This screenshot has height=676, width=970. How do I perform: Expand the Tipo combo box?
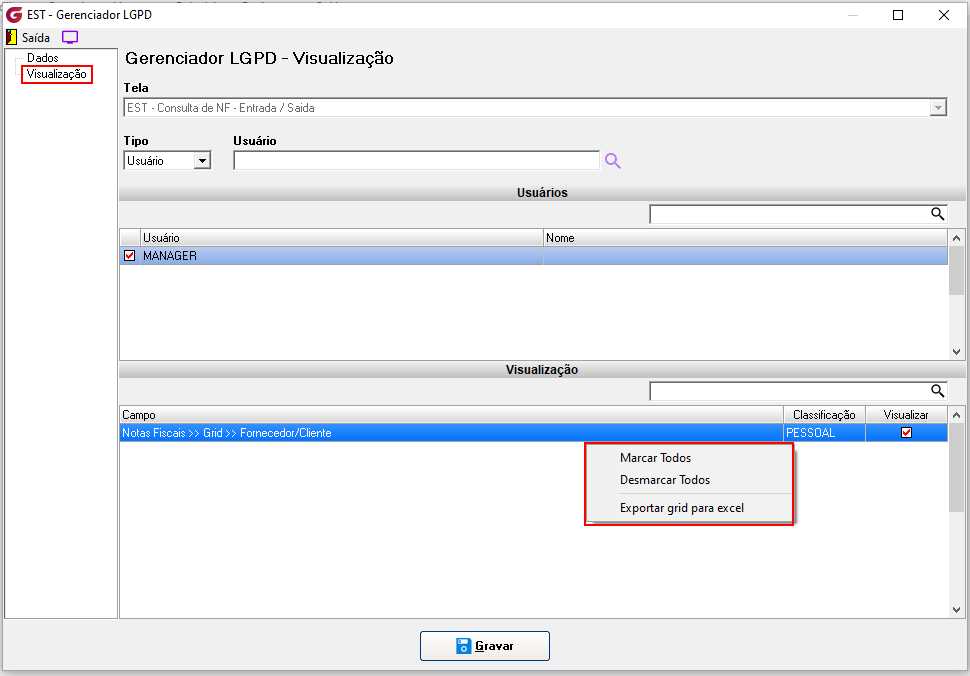pyautogui.click(x=202, y=161)
